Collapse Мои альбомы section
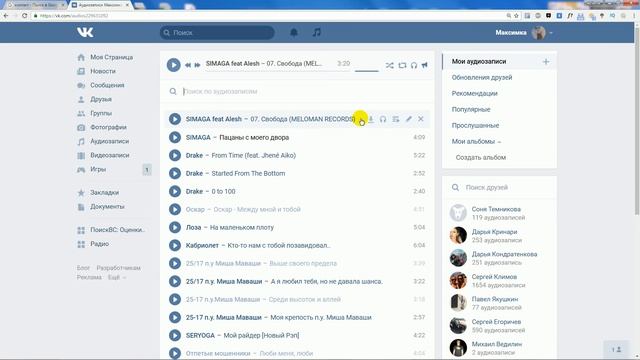Screen dimensions: 640x360 (x=476, y=141)
